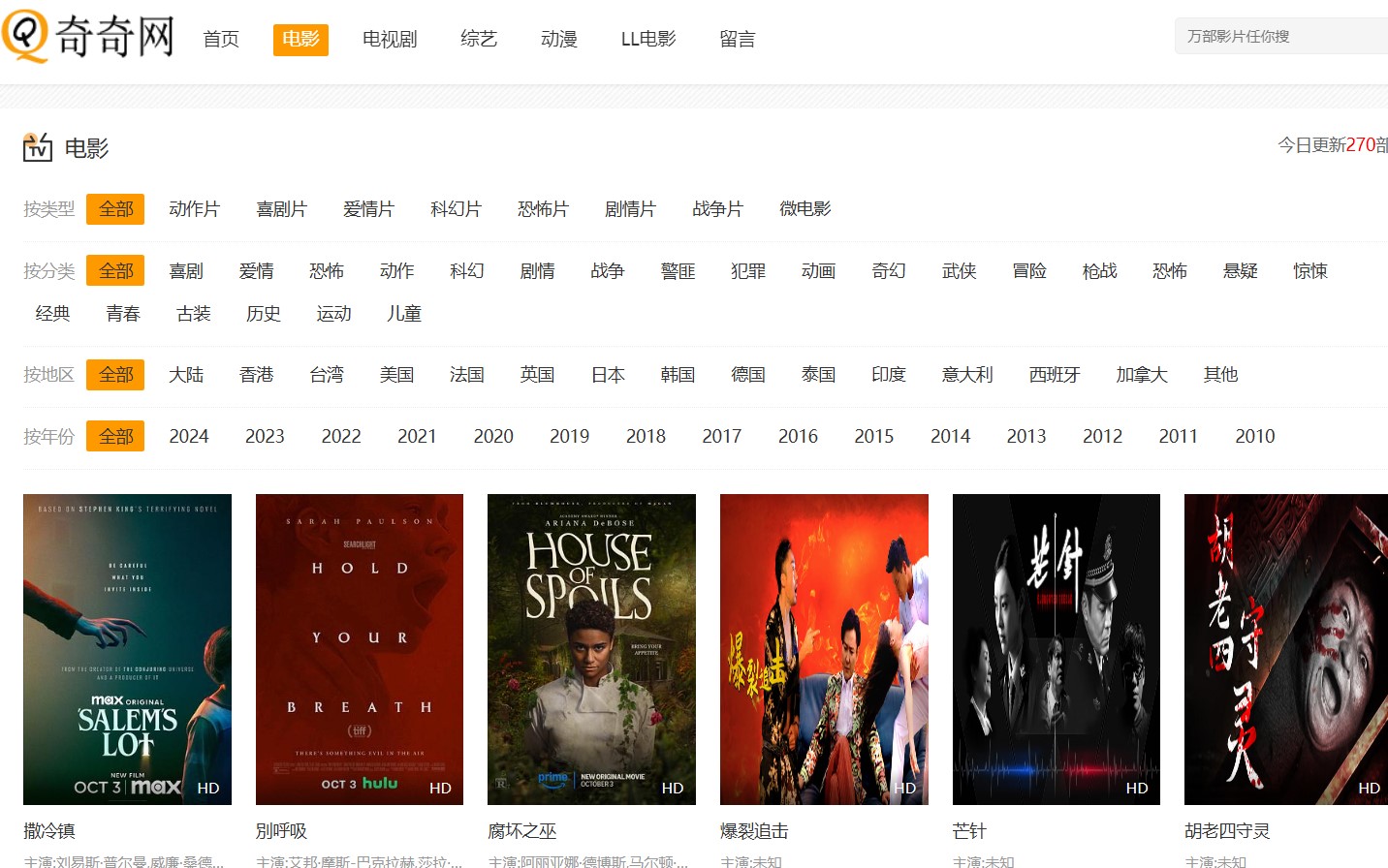Filter by region 西班牙

(1055, 375)
